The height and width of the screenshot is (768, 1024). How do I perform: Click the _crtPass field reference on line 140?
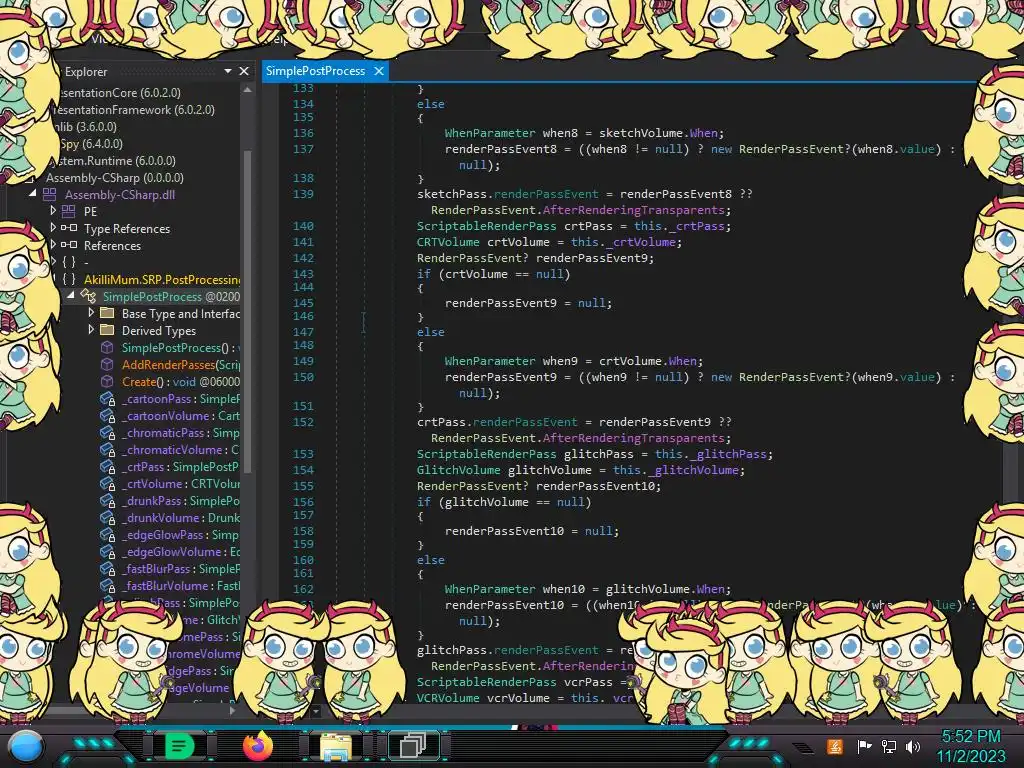click(x=696, y=226)
